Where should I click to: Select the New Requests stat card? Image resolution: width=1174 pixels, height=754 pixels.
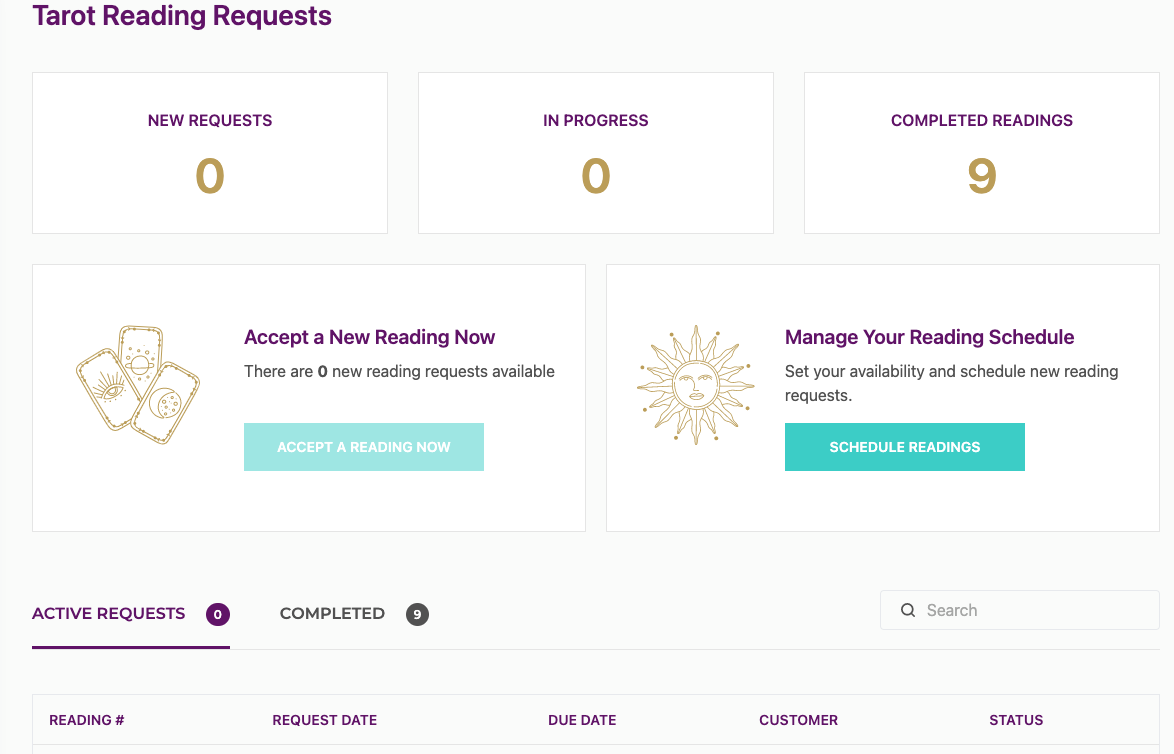pyautogui.click(x=210, y=153)
